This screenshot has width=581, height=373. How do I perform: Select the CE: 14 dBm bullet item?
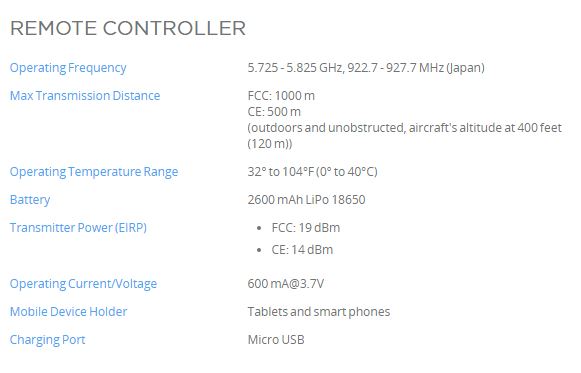pyautogui.click(x=302, y=250)
